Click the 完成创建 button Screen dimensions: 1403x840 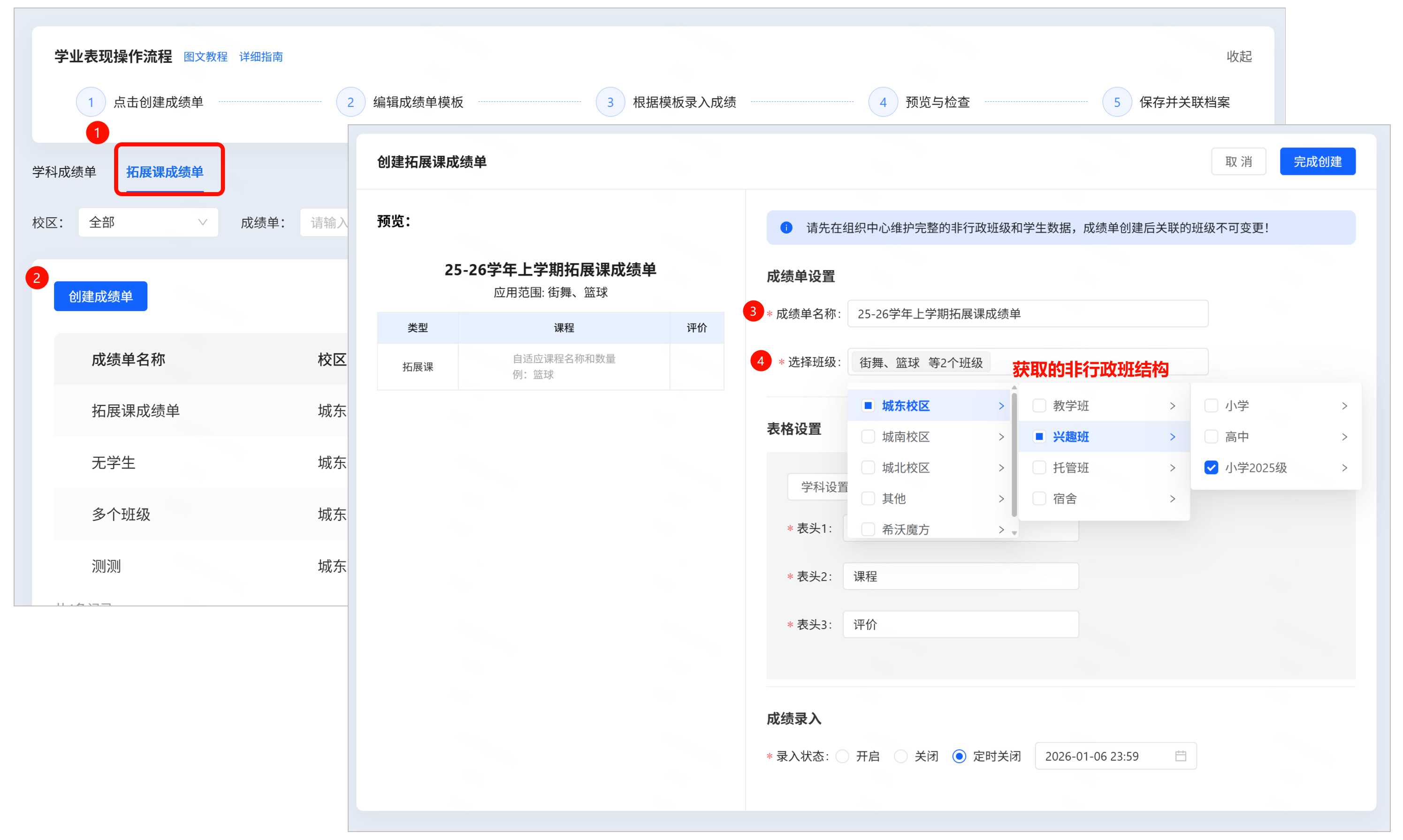1317,161
